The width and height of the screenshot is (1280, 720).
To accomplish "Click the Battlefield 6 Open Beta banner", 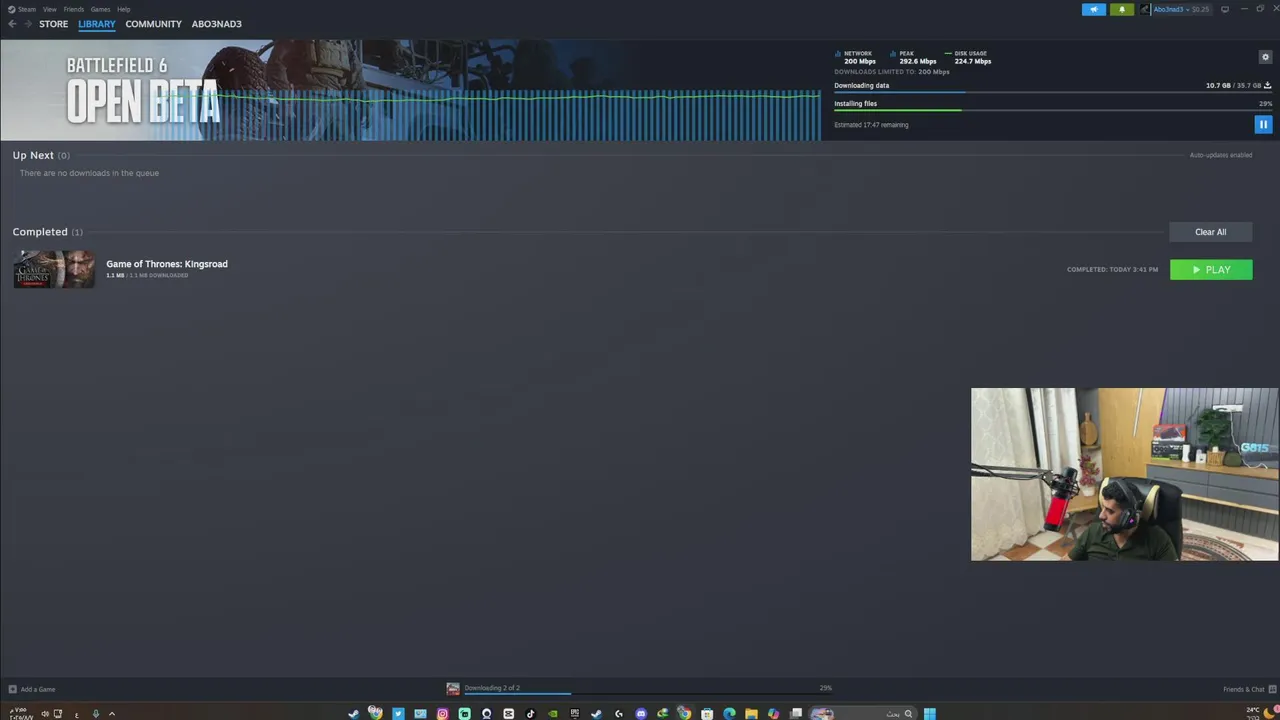I will tap(410, 90).
